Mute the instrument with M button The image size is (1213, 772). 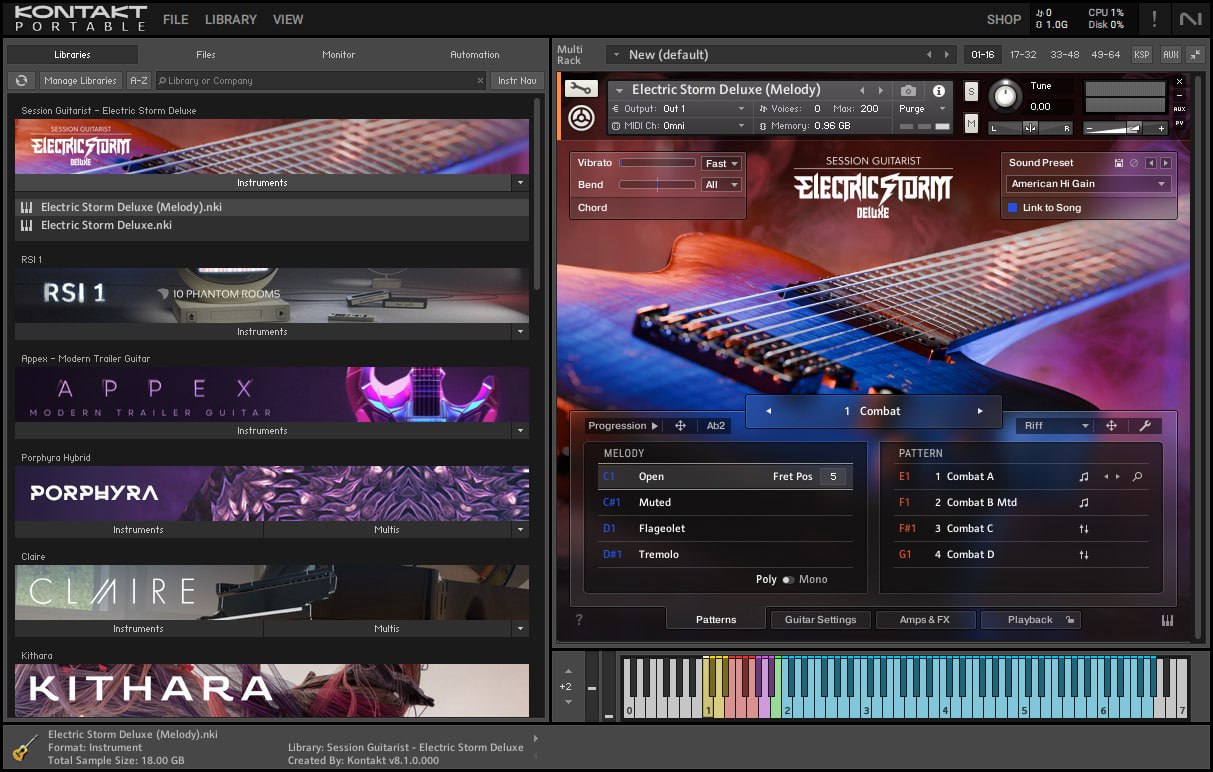tap(971, 123)
